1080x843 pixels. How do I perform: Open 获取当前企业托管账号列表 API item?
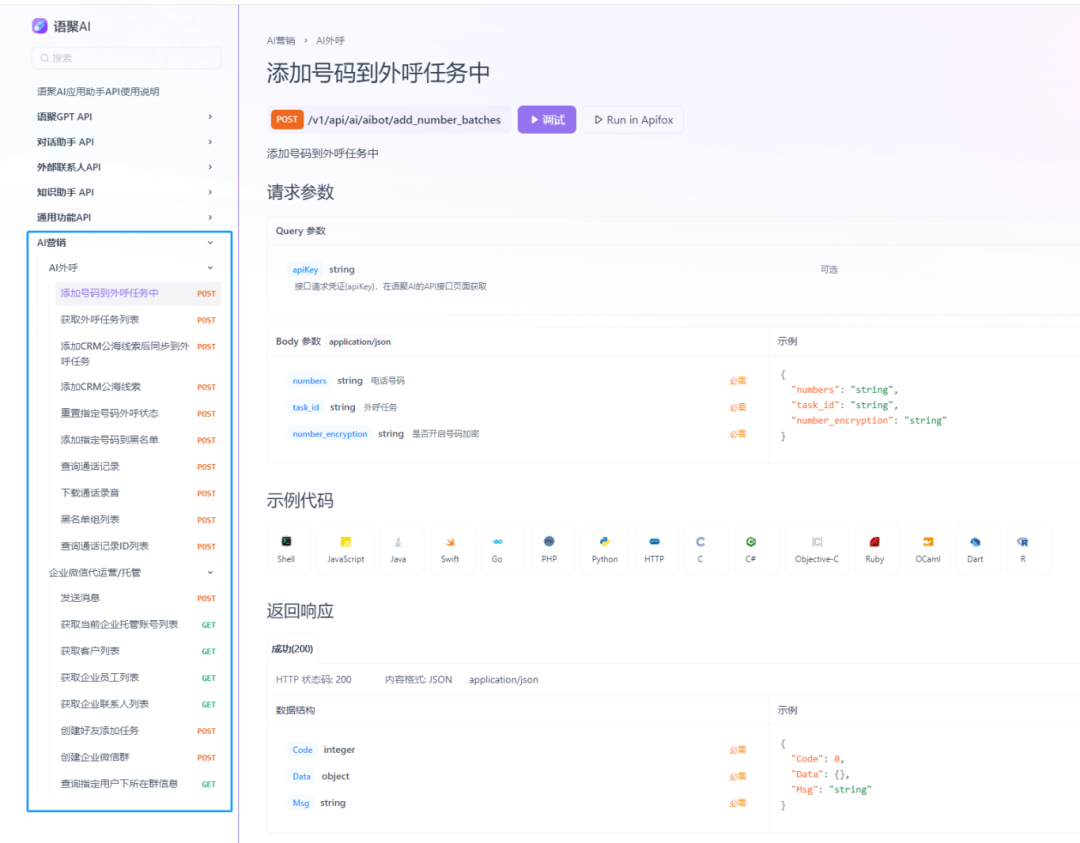coord(138,625)
